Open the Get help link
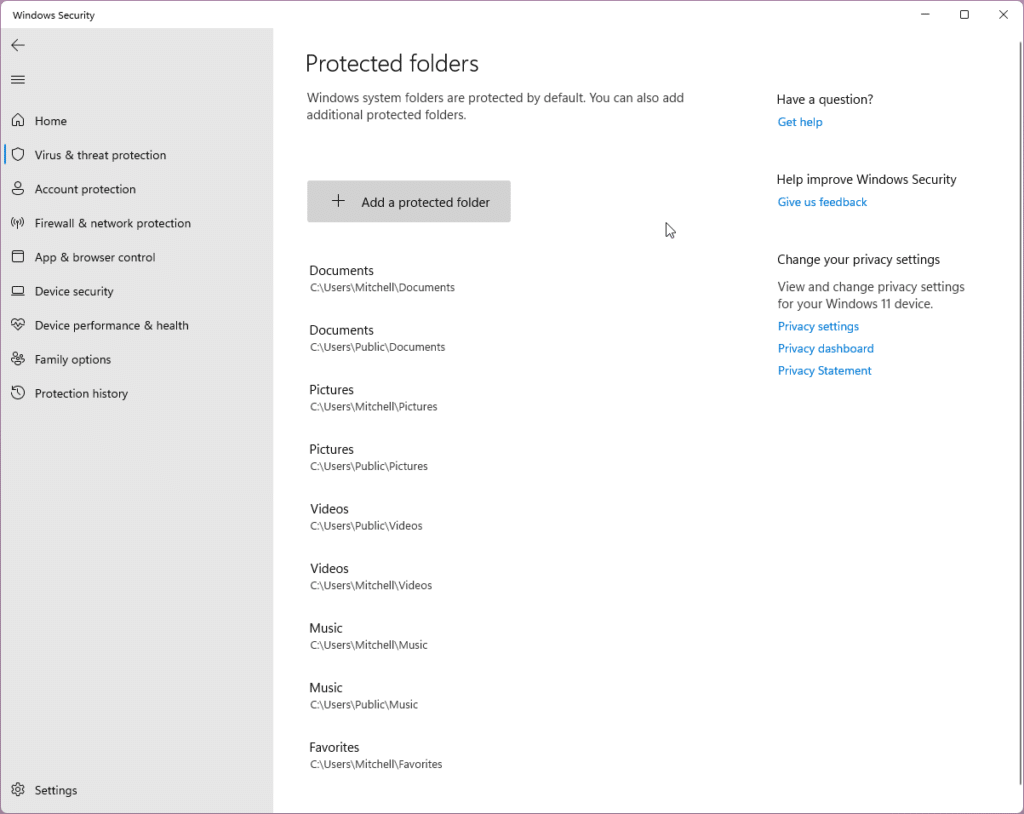The image size is (1024, 814). (x=799, y=121)
